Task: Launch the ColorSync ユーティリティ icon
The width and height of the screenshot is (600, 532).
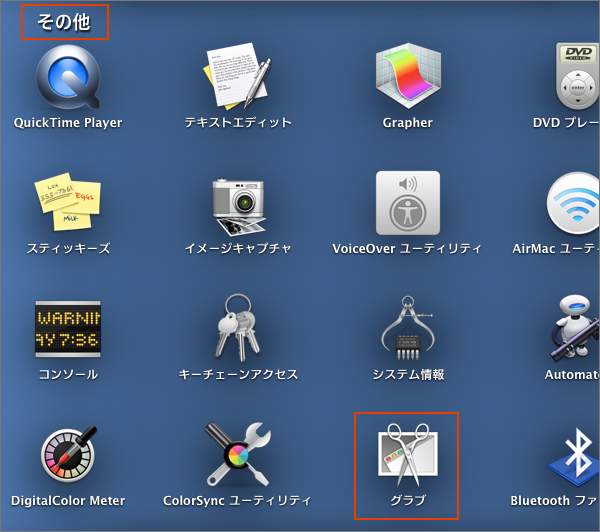Action: tap(238, 454)
